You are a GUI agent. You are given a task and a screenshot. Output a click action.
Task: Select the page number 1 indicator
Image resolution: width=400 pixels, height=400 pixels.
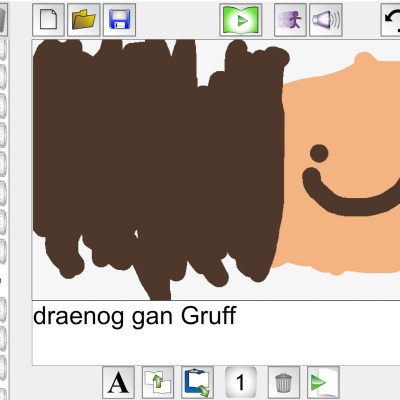coord(241,382)
